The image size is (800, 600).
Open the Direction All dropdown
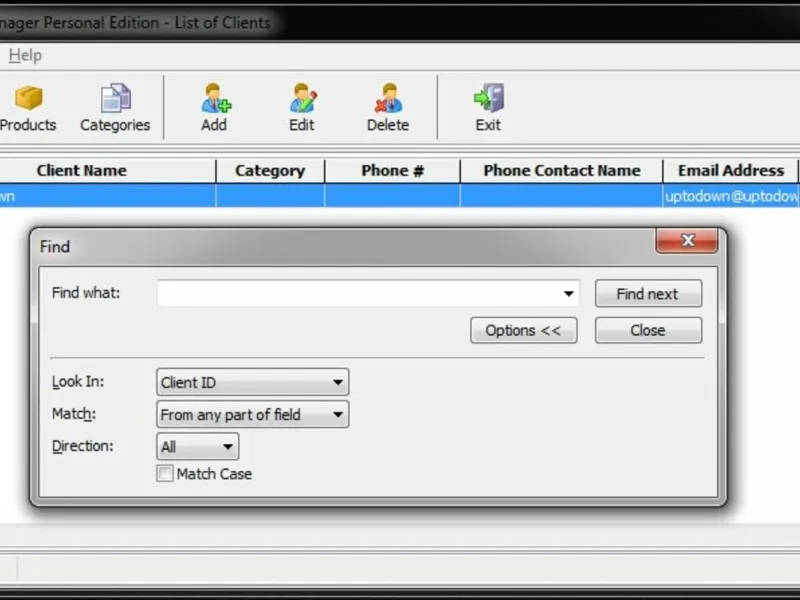click(x=197, y=447)
